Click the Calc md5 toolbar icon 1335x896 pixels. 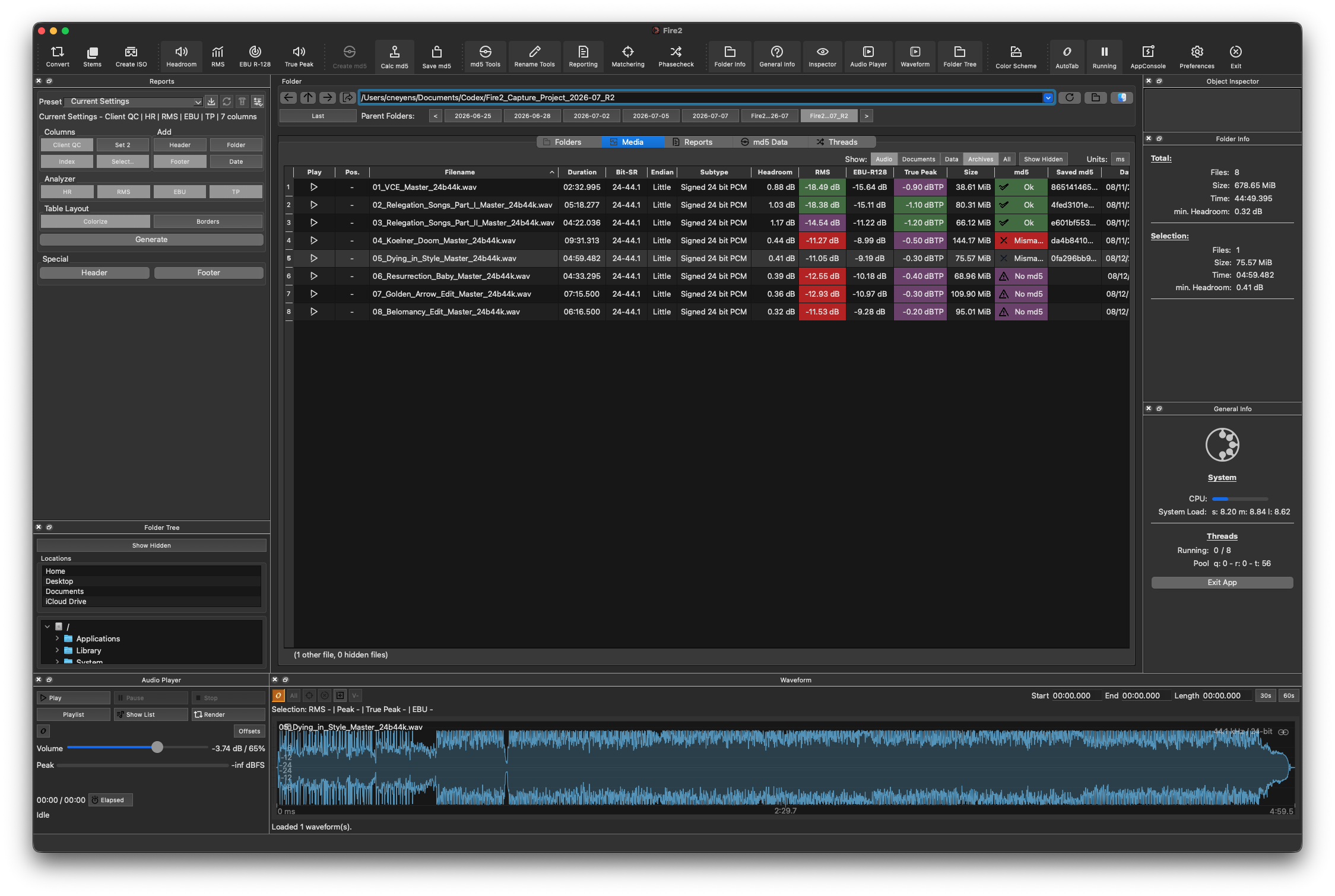pos(394,58)
